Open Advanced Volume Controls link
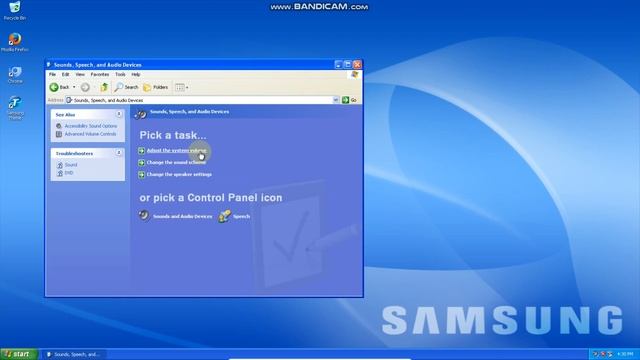Viewport: 640px width, 360px height. [x=90, y=134]
